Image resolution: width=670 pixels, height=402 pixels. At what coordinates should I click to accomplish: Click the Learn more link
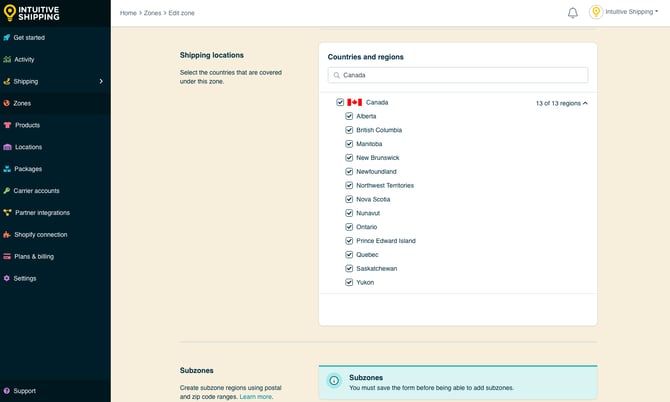[255, 397]
